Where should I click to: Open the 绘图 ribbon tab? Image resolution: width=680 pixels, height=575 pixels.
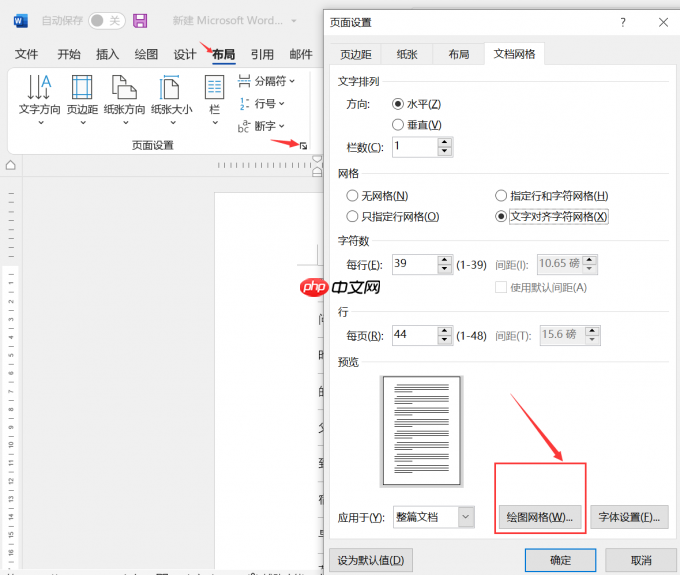click(x=146, y=54)
